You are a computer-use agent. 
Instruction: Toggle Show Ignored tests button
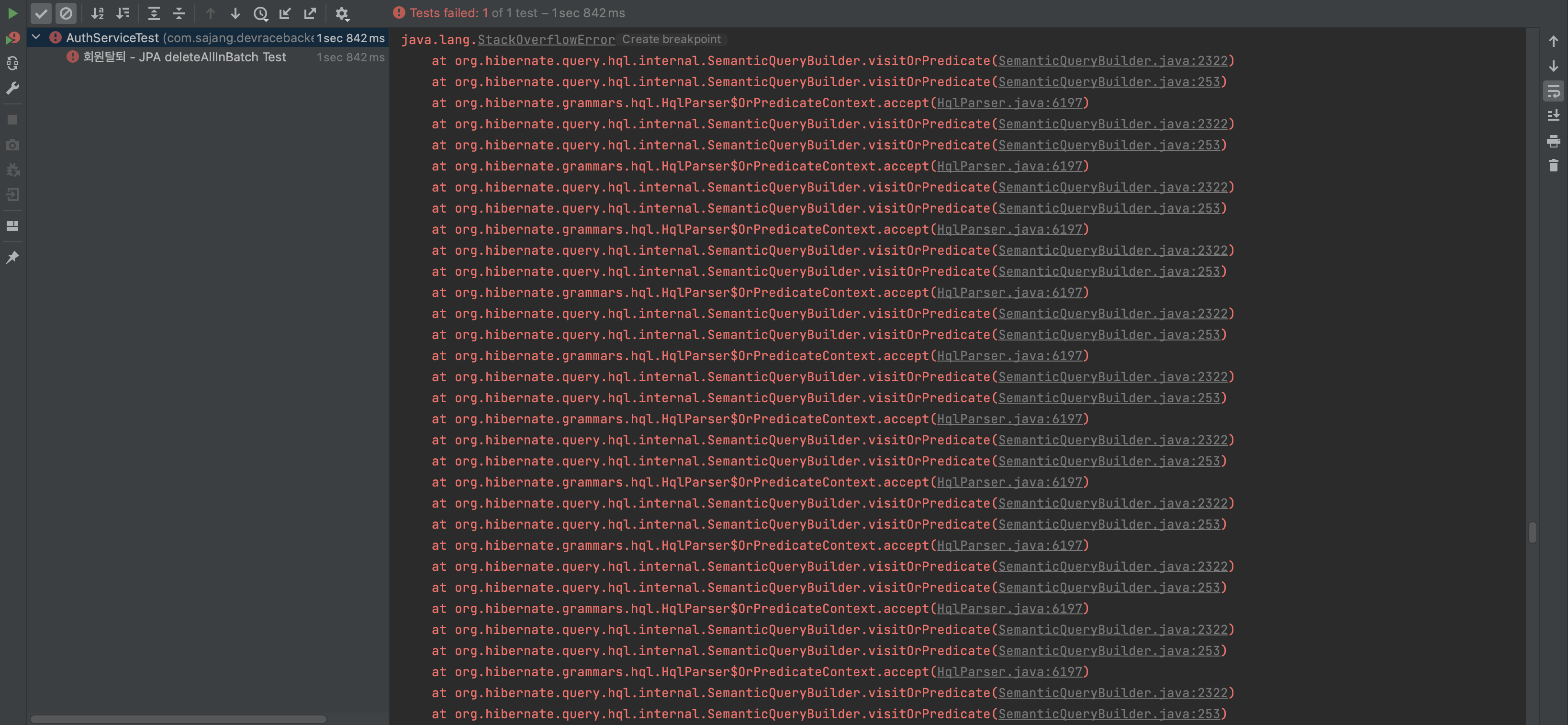click(66, 13)
